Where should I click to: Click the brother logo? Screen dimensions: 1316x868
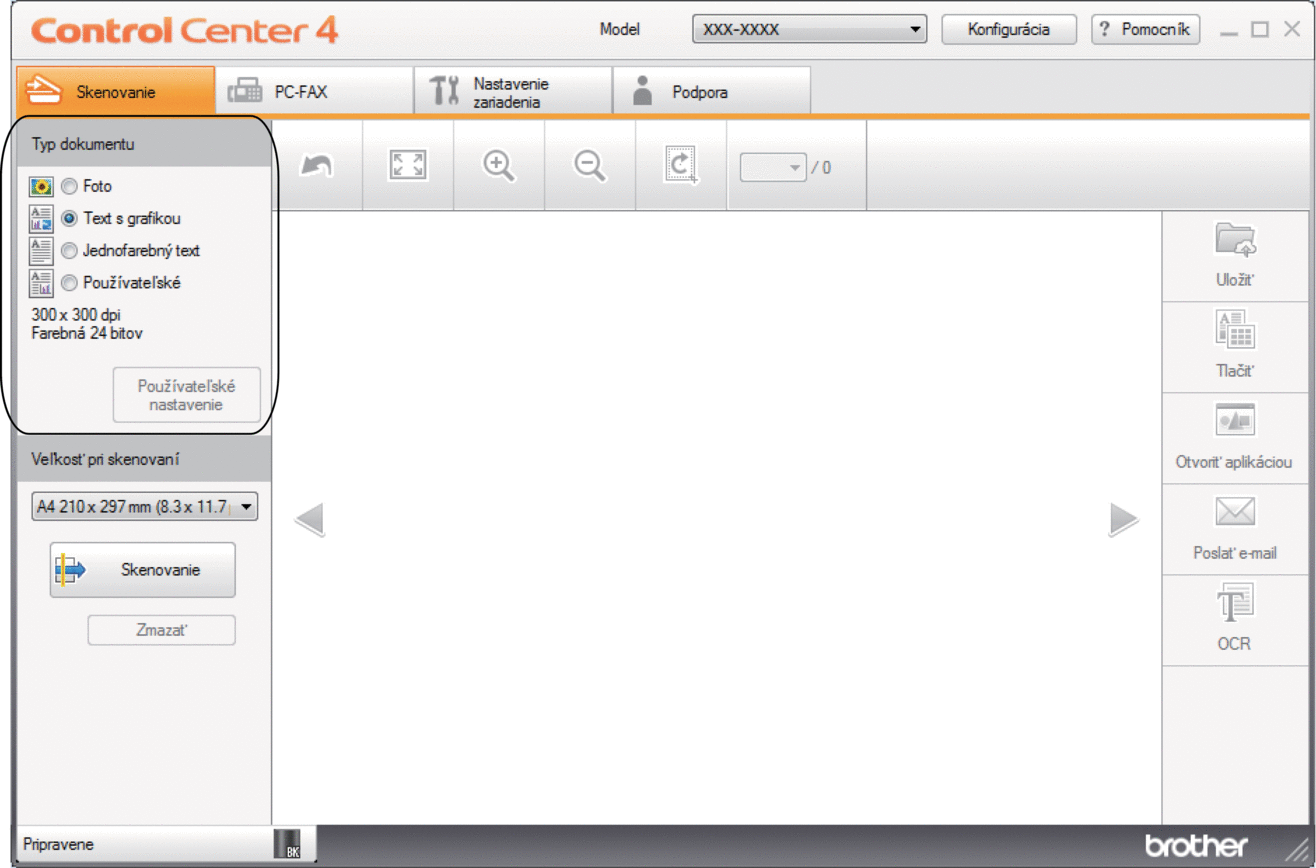pyautogui.click(x=1197, y=845)
